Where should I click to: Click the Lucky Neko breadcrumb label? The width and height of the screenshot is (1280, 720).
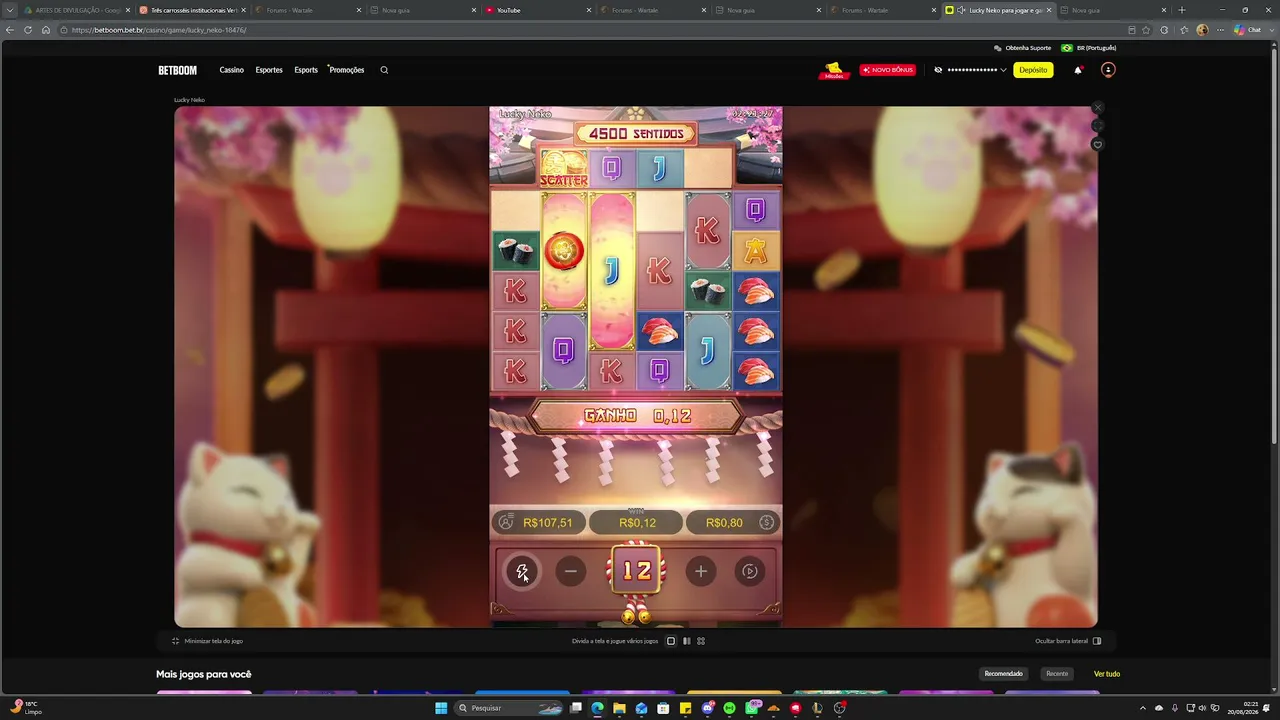click(x=189, y=100)
